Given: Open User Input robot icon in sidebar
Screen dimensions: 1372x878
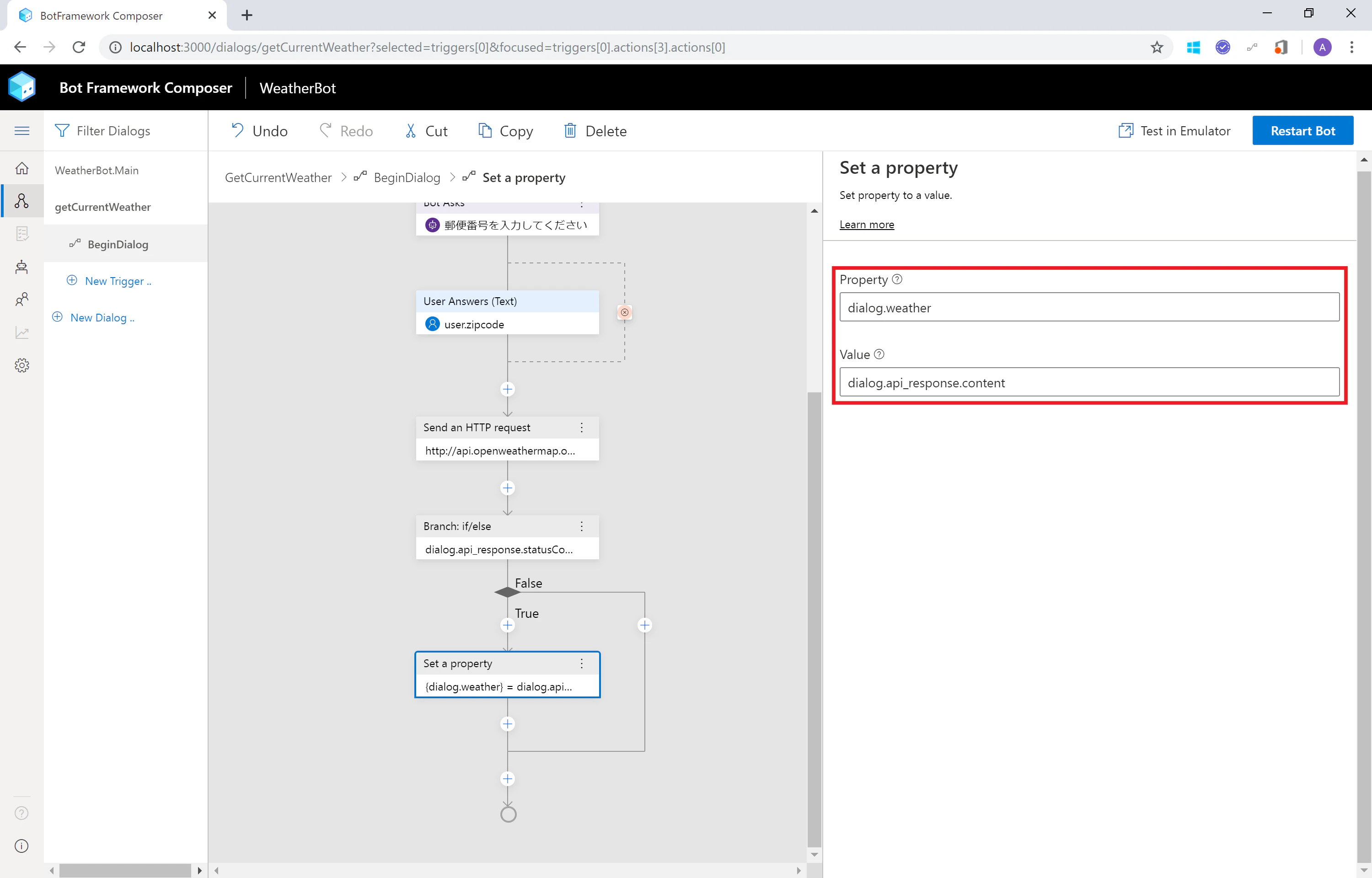Looking at the screenshot, I should pos(21,267).
